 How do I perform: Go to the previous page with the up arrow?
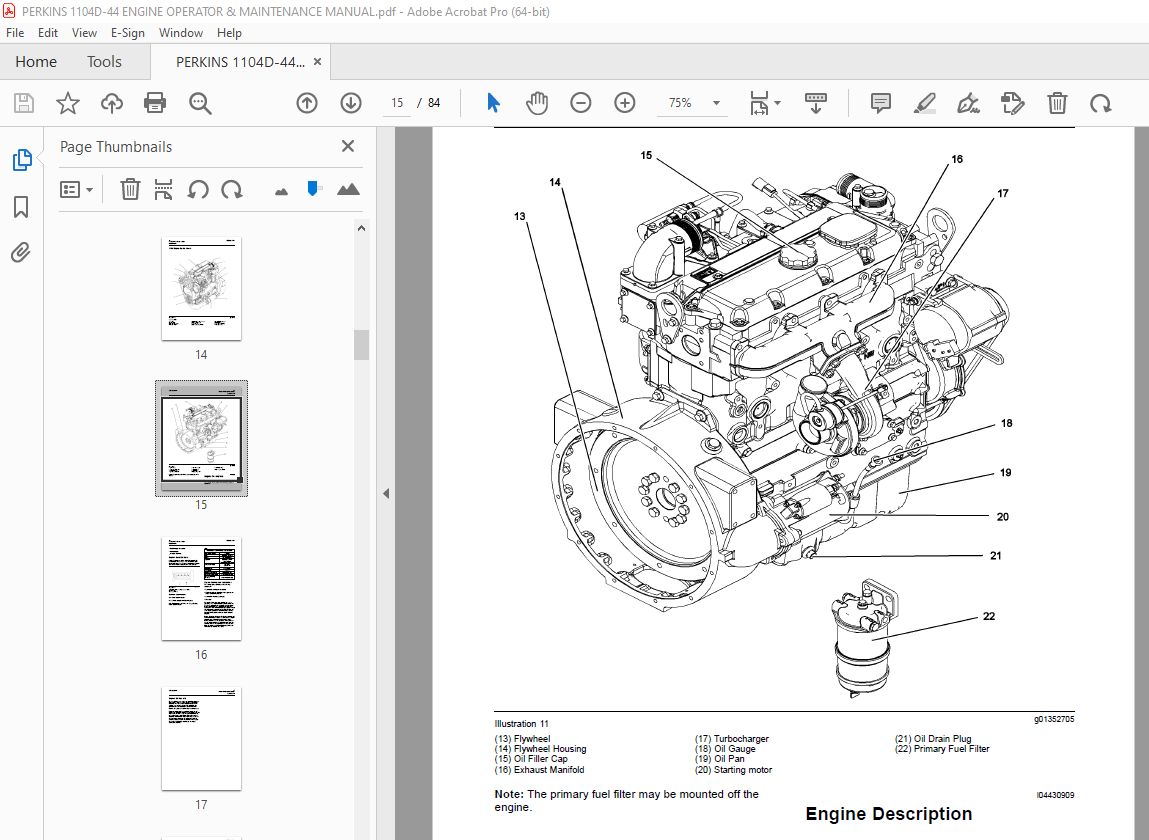pyautogui.click(x=307, y=103)
